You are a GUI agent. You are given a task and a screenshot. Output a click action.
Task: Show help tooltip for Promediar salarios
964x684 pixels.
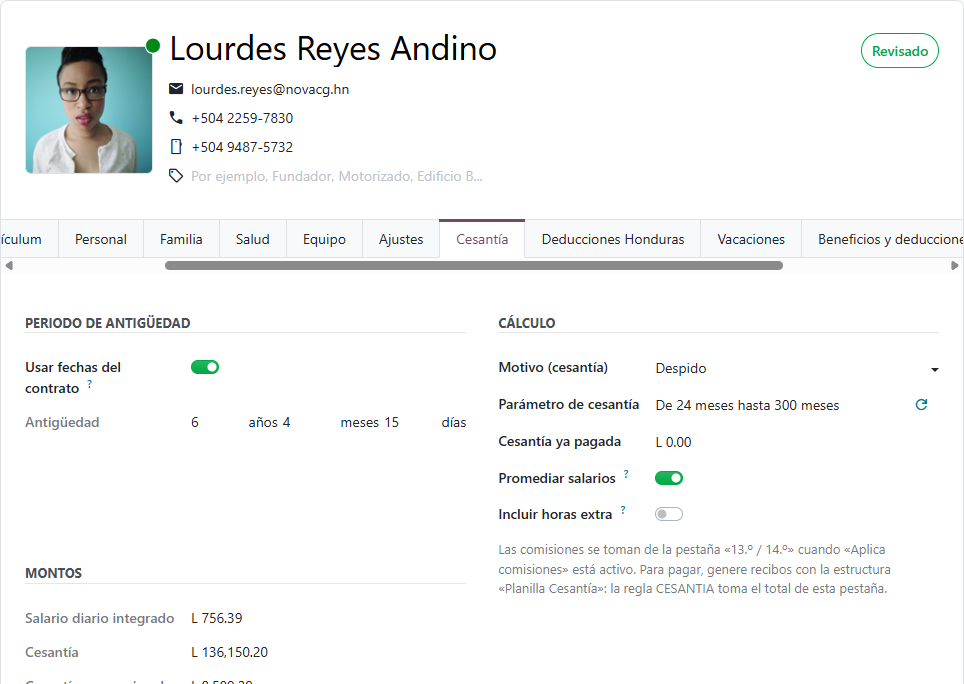click(x=626, y=473)
